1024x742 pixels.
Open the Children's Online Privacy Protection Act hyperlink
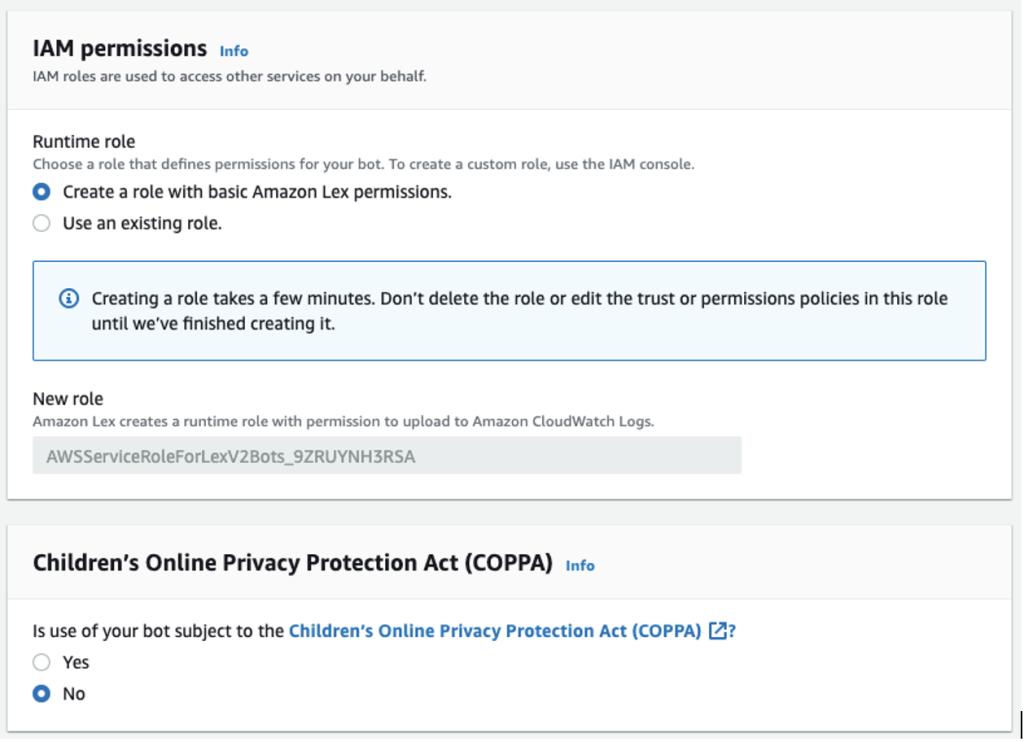(x=494, y=631)
